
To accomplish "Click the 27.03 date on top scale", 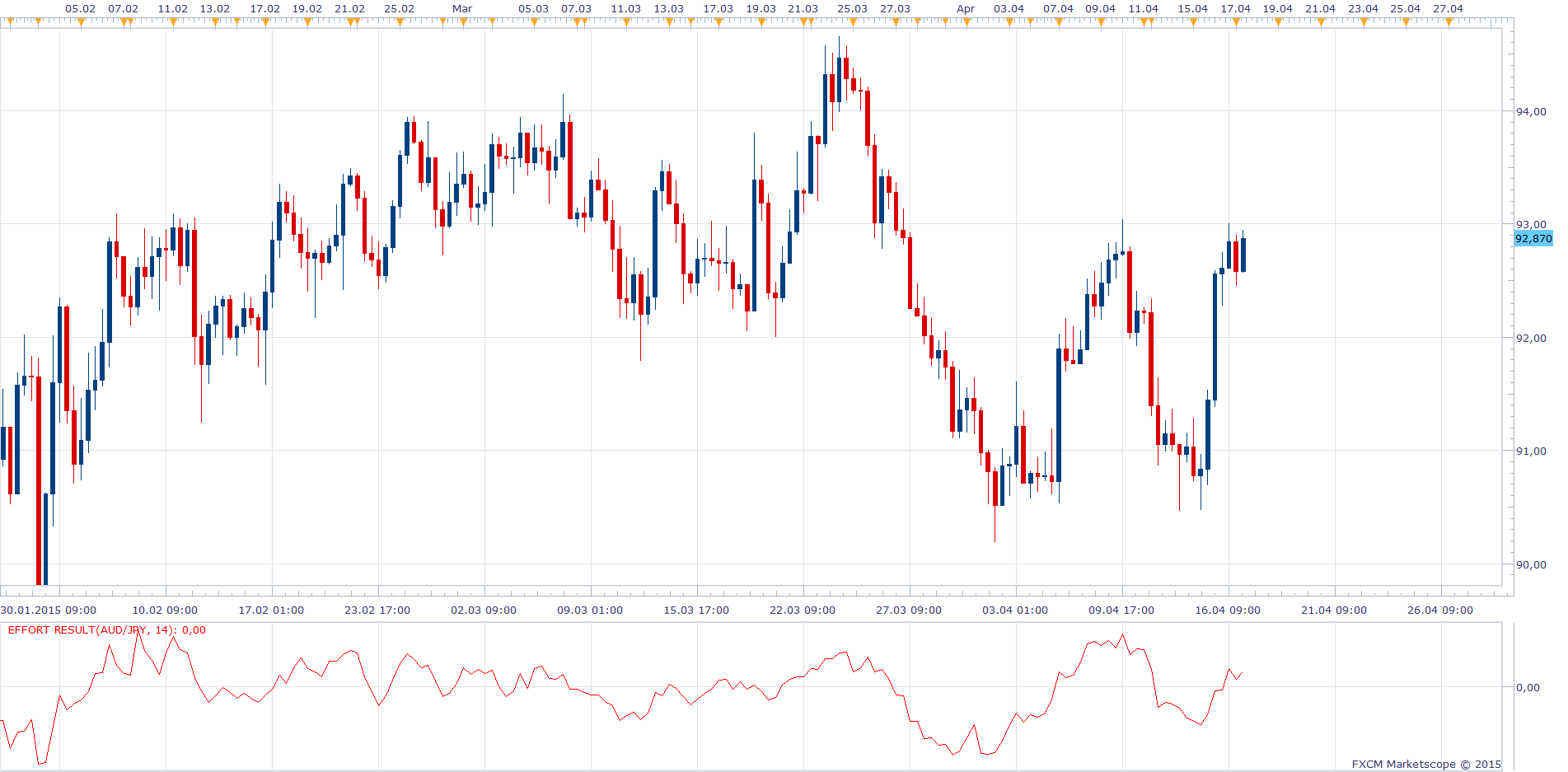I will tap(896, 9).
